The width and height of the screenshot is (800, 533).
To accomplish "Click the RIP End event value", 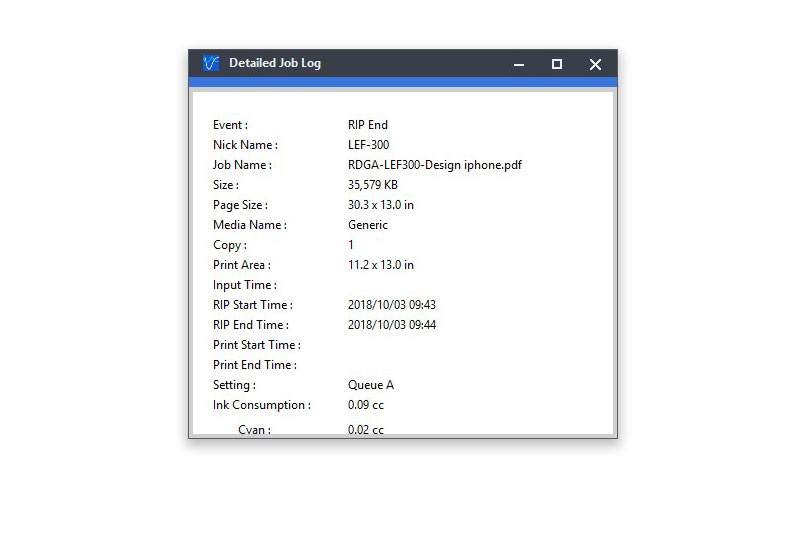I will click(x=367, y=125).
